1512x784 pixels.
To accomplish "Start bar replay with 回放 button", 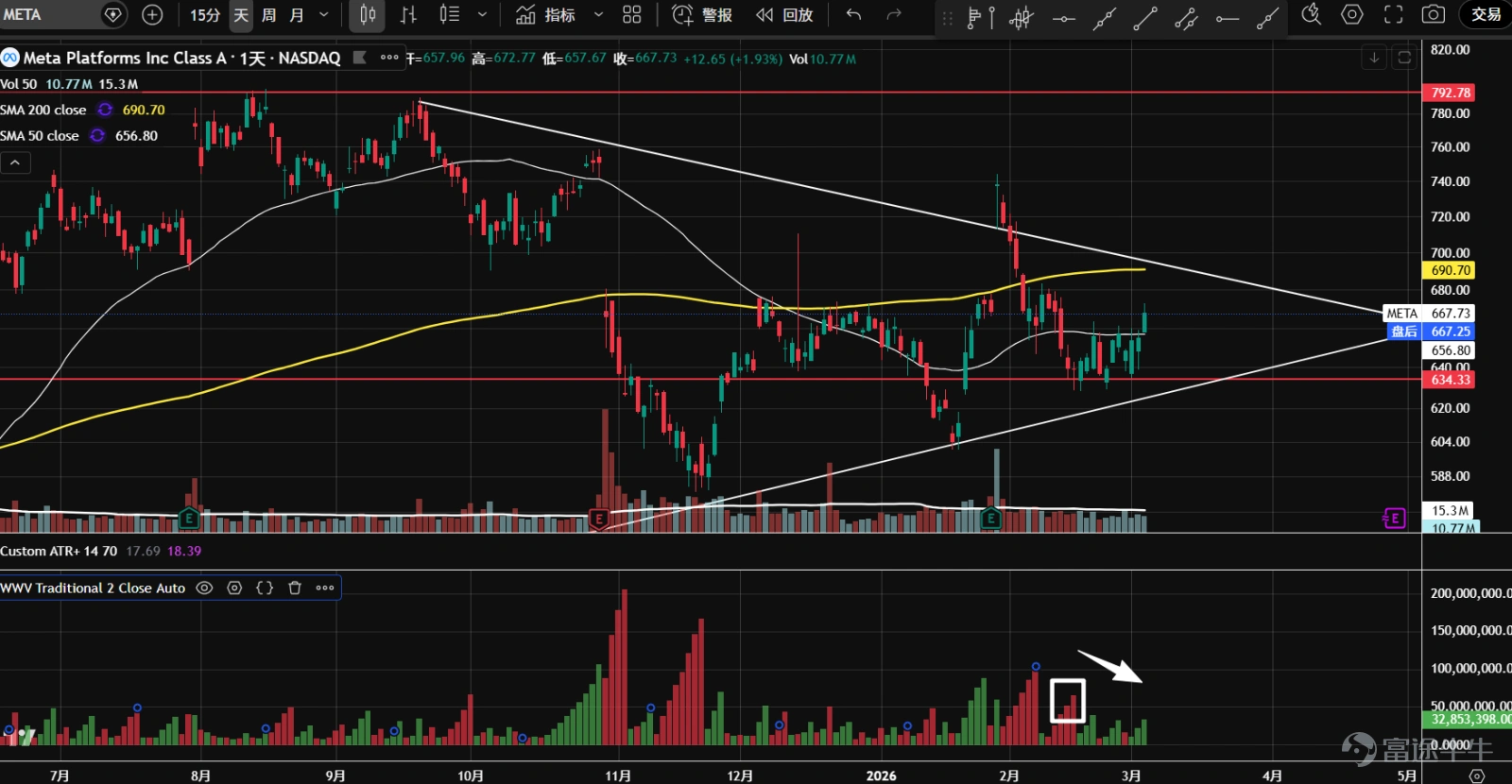I will click(x=784, y=15).
